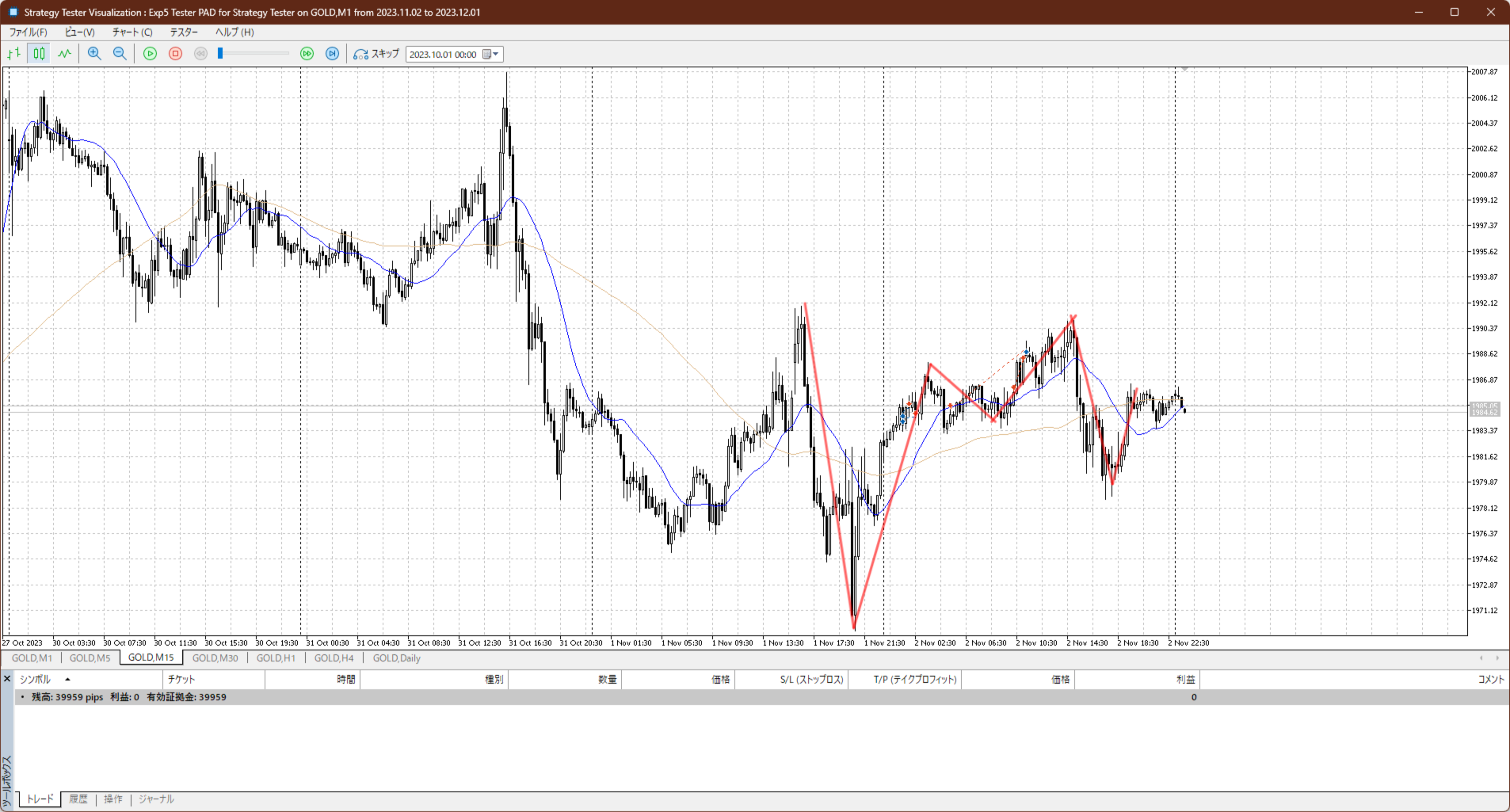This screenshot has height=812, width=1510.
Task: Close the toolbox panel with X
Action: [x=7, y=679]
